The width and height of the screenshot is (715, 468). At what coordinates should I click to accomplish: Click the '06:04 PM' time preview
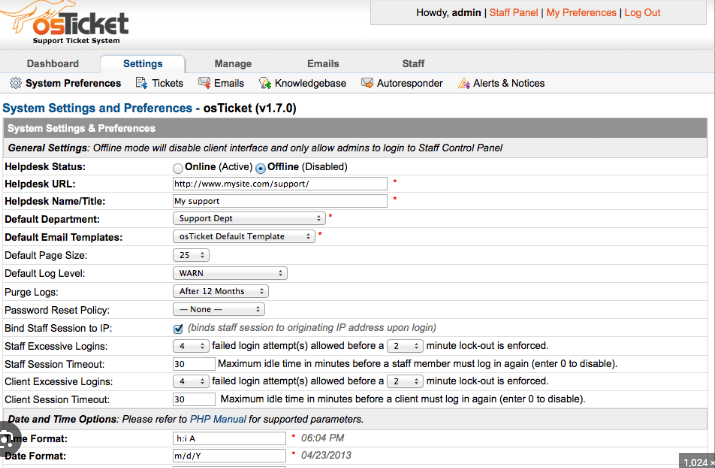pyautogui.click(x=322, y=438)
